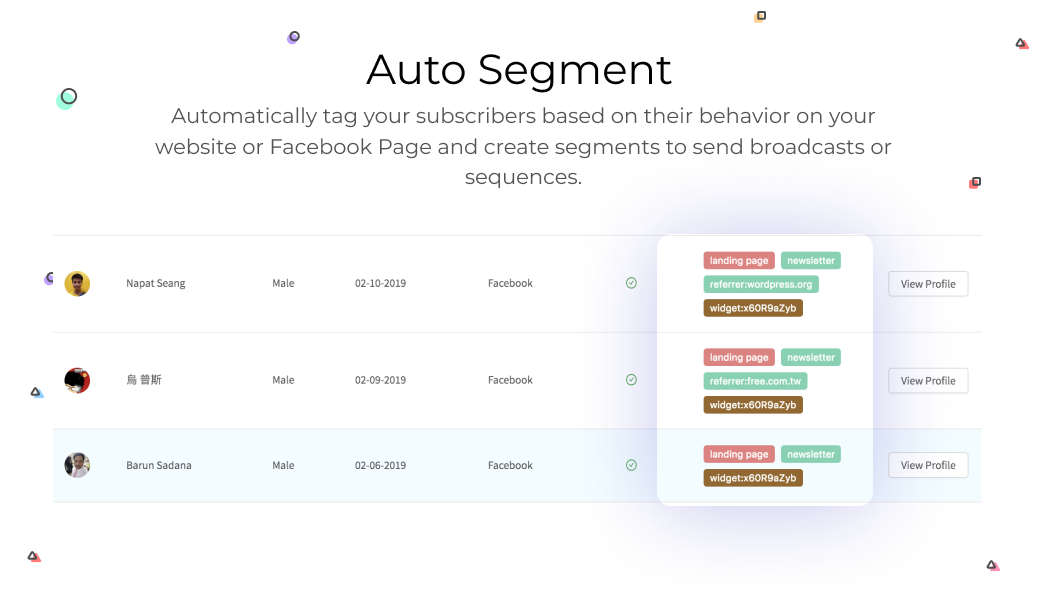Viewport: 1047px width, 600px height.
Task: Click the green check icon in 烏 普斯's row
Action: [x=631, y=380]
